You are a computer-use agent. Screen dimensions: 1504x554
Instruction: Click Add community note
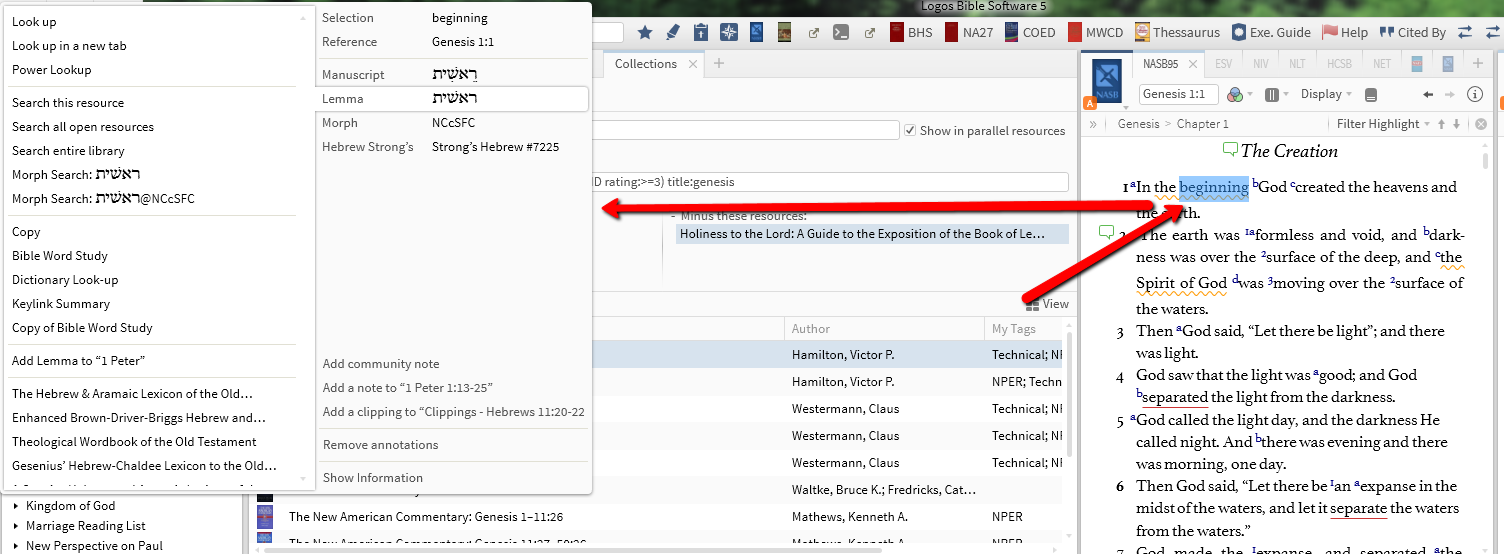(380, 363)
